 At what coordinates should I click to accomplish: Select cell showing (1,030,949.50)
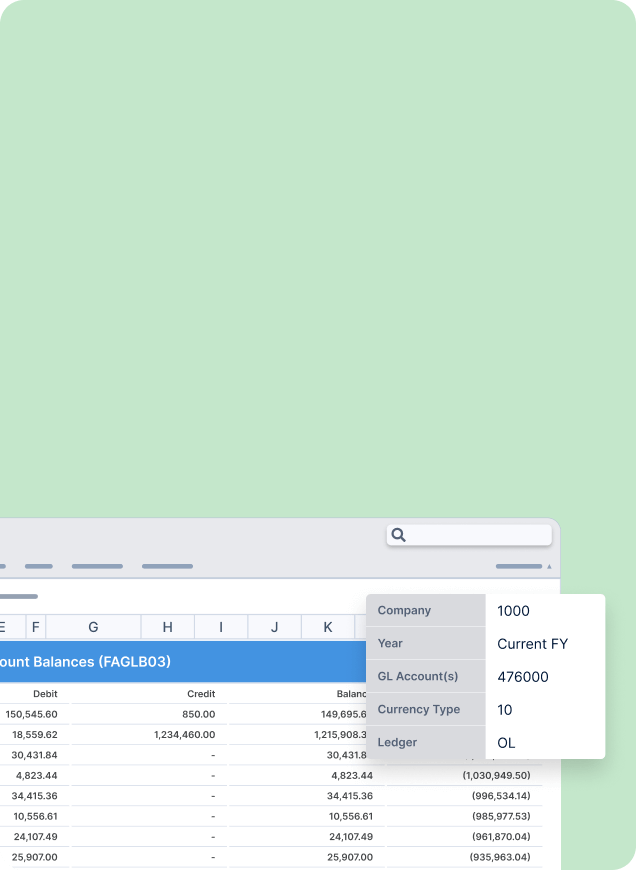click(496, 776)
